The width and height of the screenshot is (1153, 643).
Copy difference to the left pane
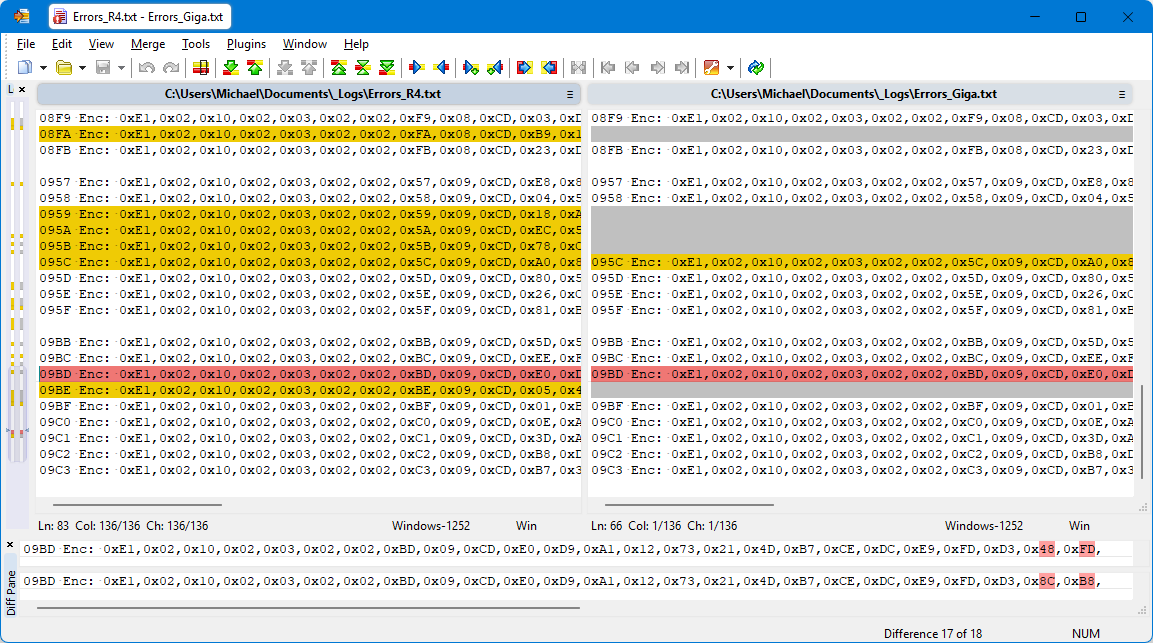[441, 68]
